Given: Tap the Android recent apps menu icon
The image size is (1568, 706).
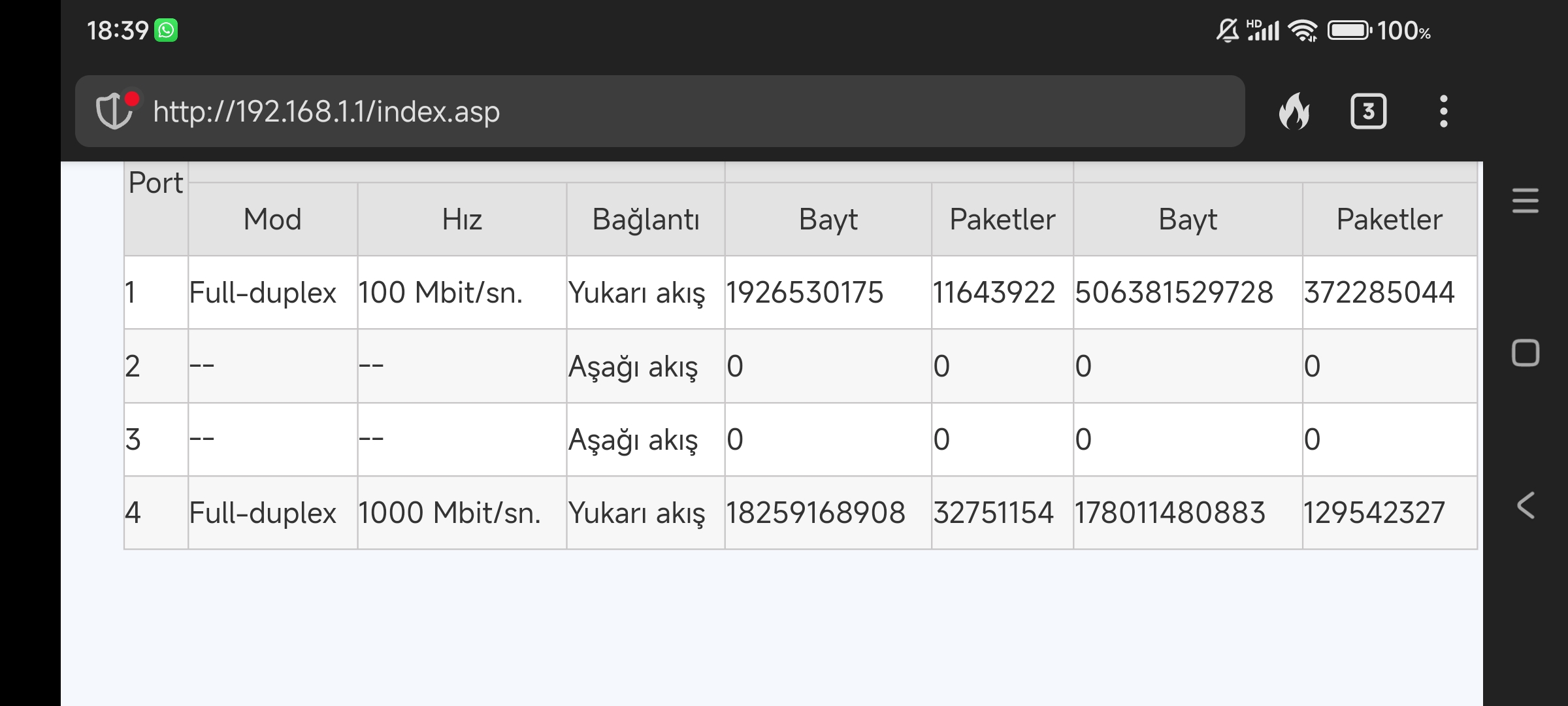Looking at the screenshot, I should coord(1526,200).
